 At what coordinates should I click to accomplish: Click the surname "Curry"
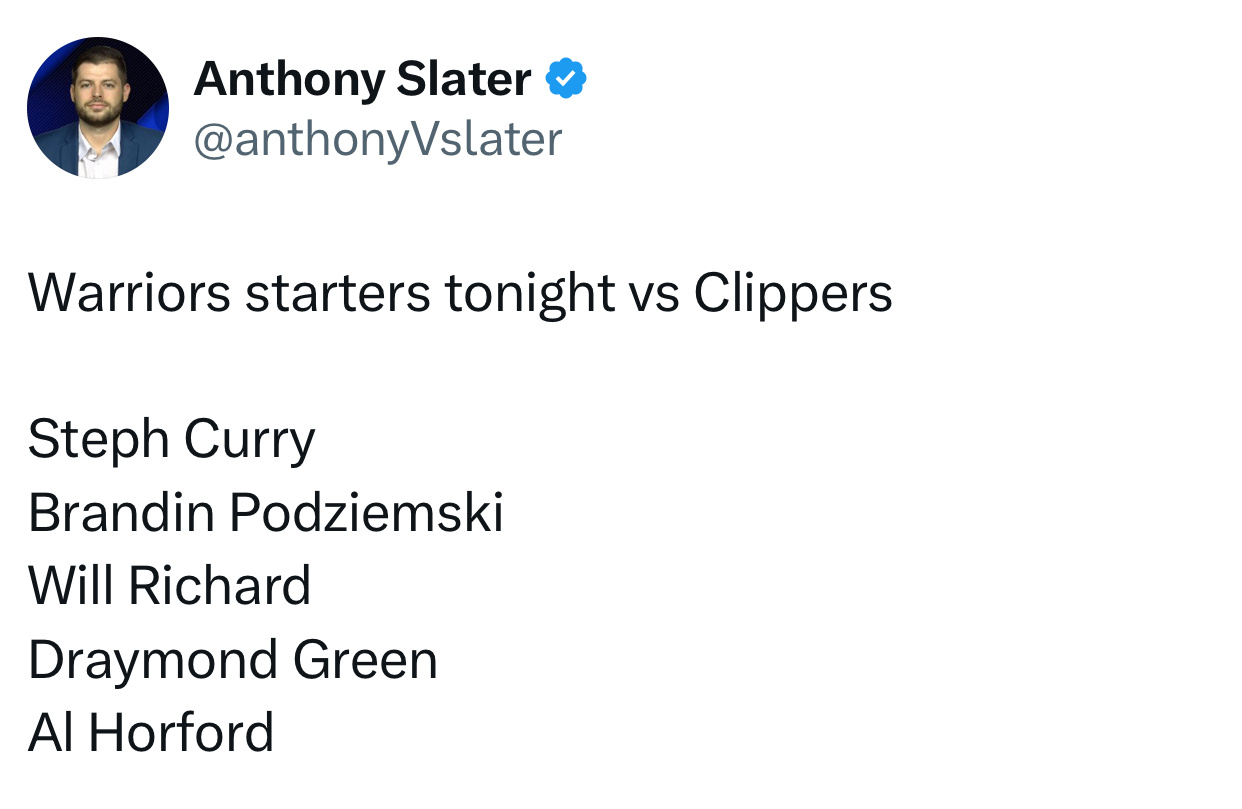point(249,440)
